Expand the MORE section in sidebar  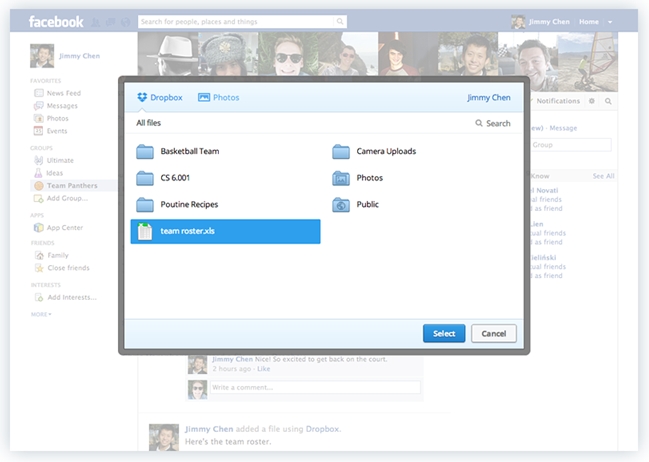tap(41, 314)
